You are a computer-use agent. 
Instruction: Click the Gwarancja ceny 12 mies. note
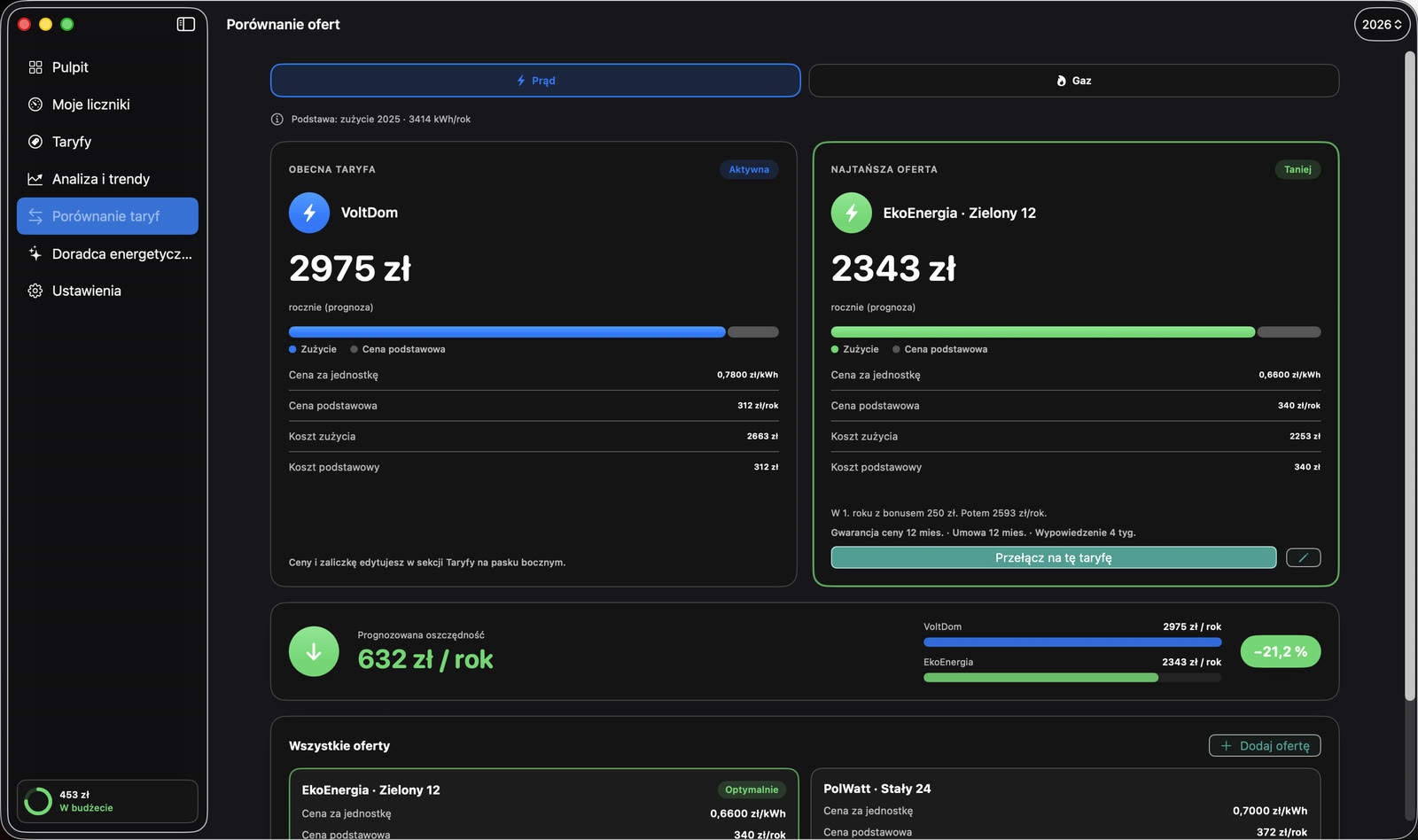[x=887, y=533]
